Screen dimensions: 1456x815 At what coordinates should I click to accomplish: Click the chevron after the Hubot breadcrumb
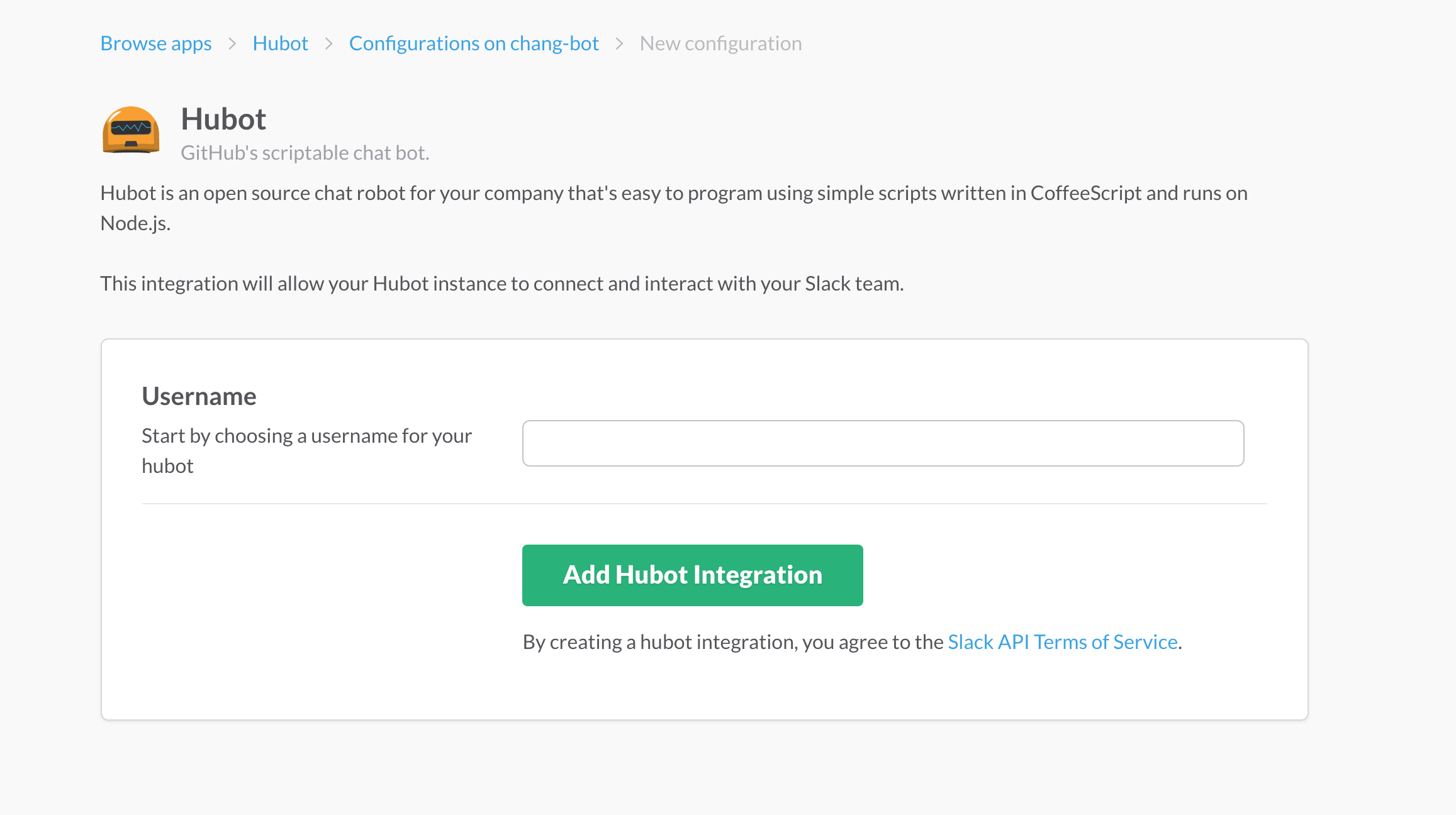pos(328,43)
